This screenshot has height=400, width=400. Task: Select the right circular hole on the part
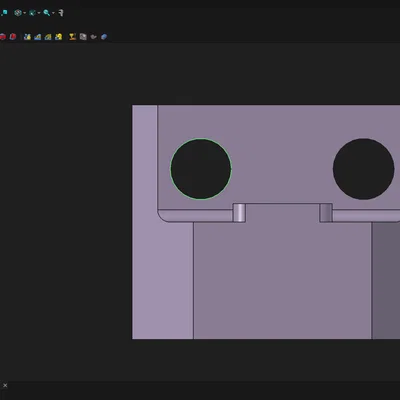[x=364, y=169]
